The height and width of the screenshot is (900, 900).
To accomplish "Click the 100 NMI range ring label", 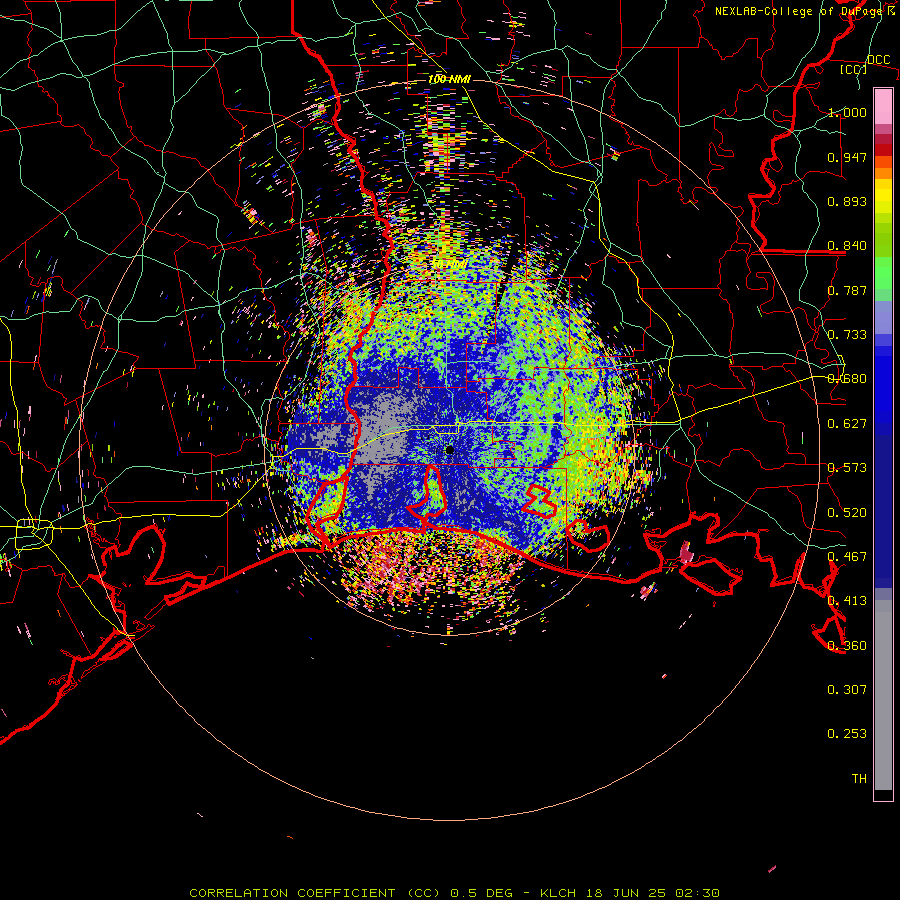I will (x=449, y=79).
